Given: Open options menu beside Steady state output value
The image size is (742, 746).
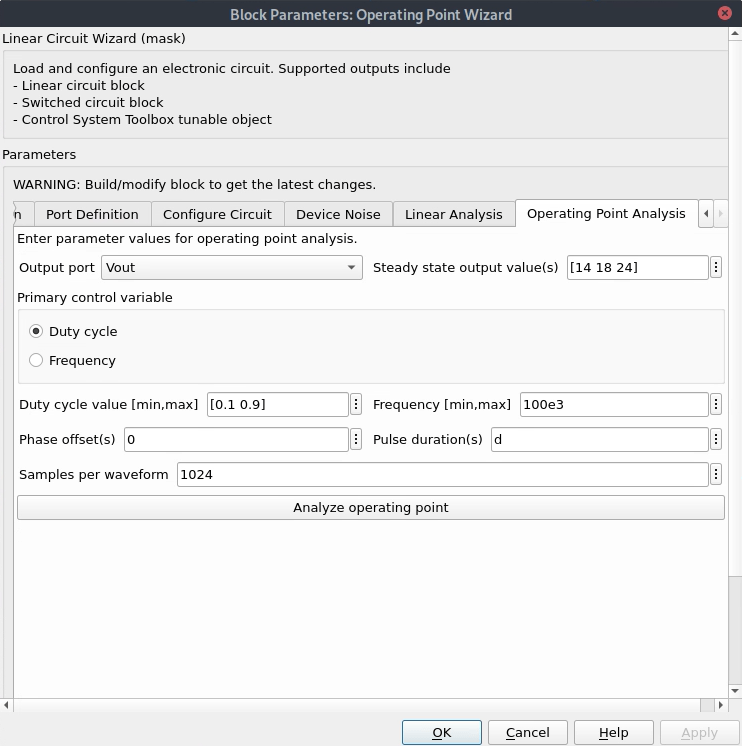Looking at the screenshot, I should click(716, 267).
